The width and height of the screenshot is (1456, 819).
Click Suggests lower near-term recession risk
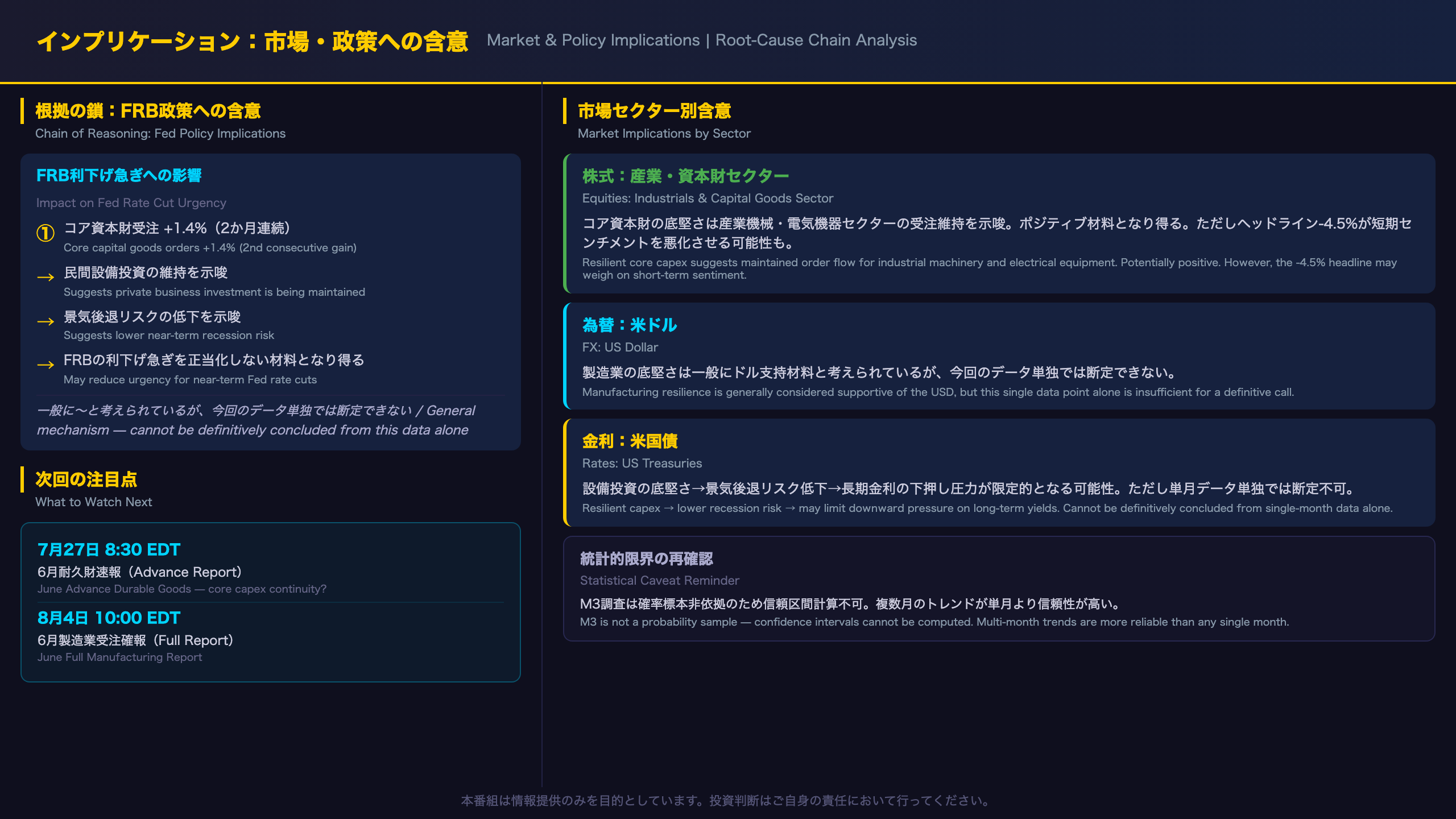click(169, 336)
